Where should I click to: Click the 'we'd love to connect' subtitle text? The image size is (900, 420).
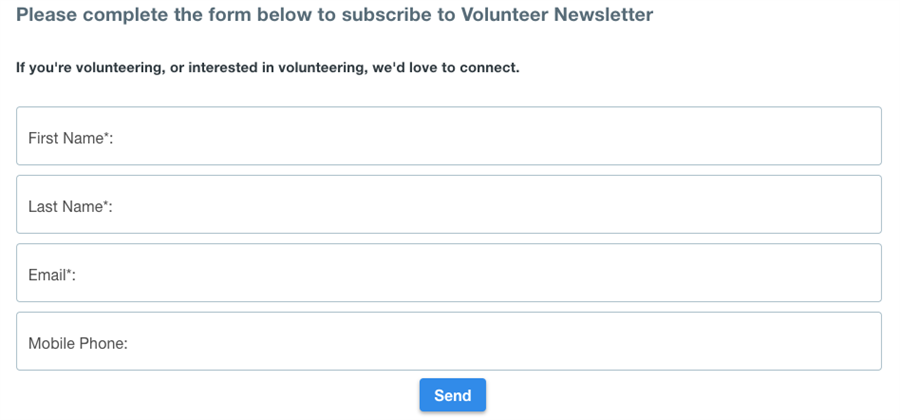pos(445,68)
